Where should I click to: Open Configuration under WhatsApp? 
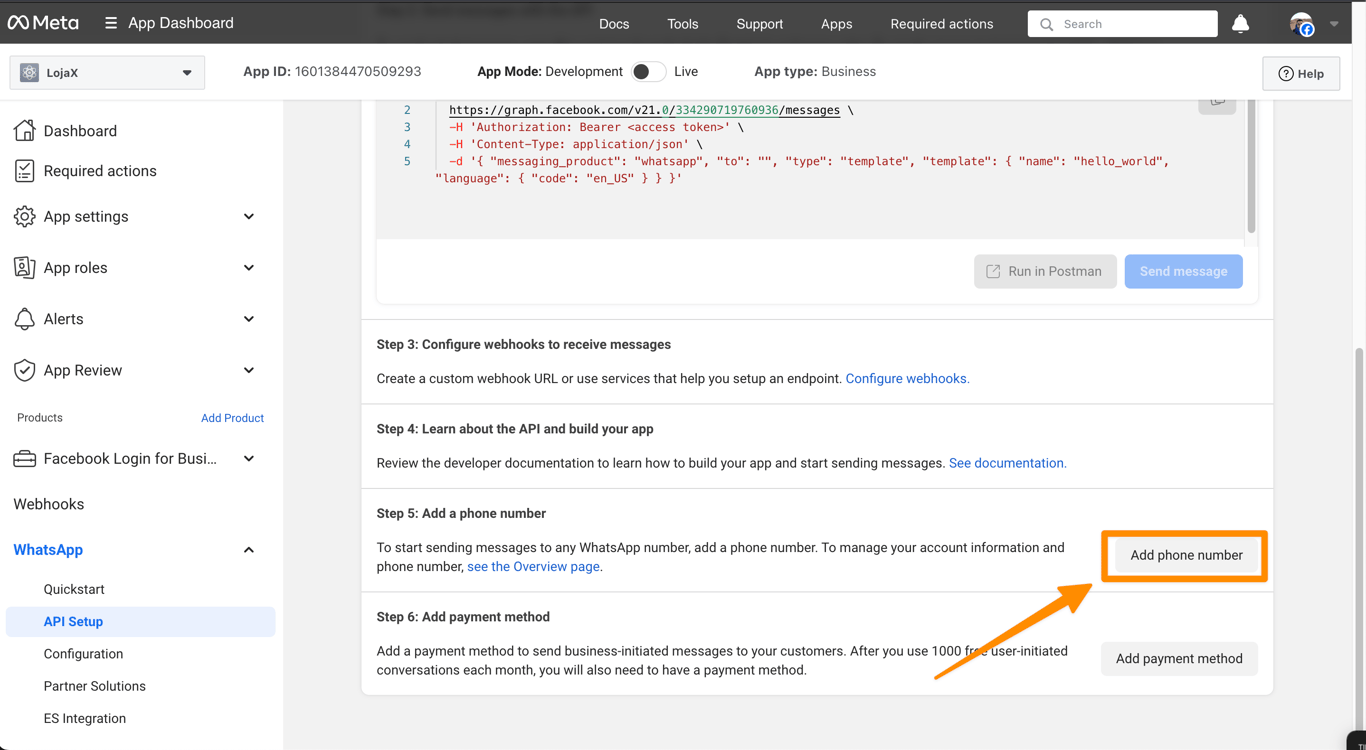click(x=83, y=654)
